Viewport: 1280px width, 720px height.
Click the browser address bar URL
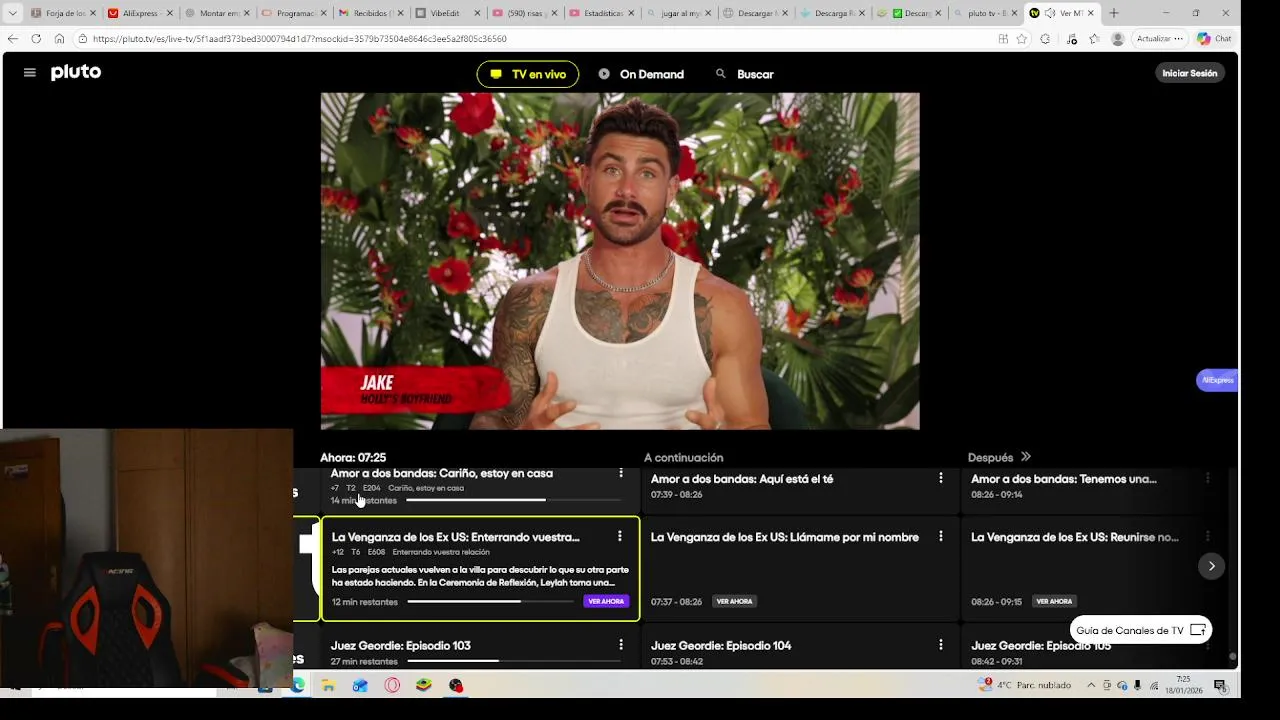299,39
